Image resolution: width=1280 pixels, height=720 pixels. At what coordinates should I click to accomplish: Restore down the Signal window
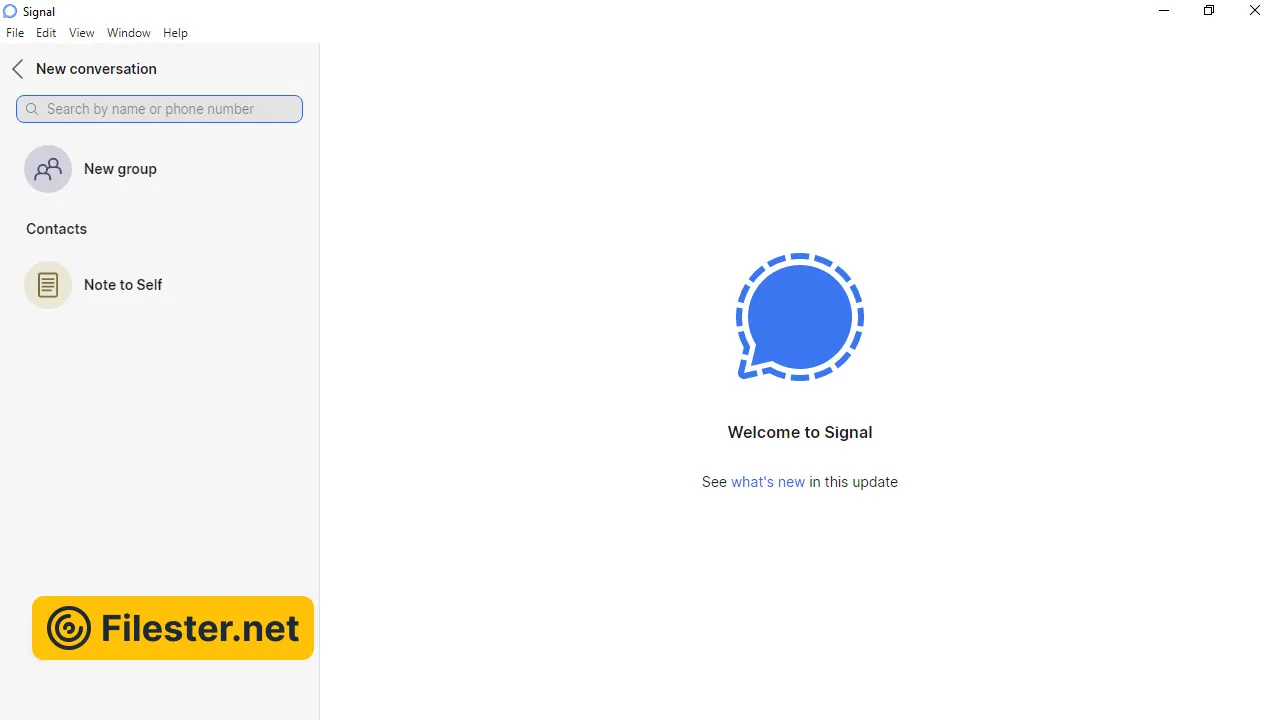[x=1209, y=11]
